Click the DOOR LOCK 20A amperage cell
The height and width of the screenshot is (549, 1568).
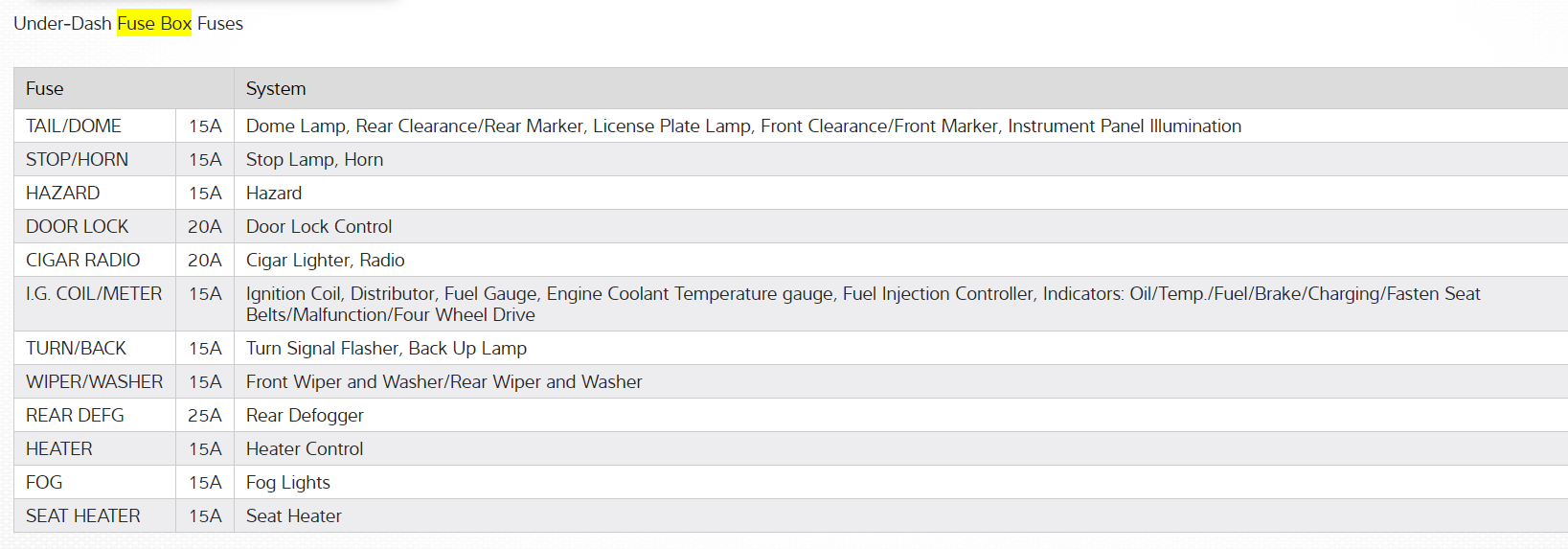coord(205,226)
